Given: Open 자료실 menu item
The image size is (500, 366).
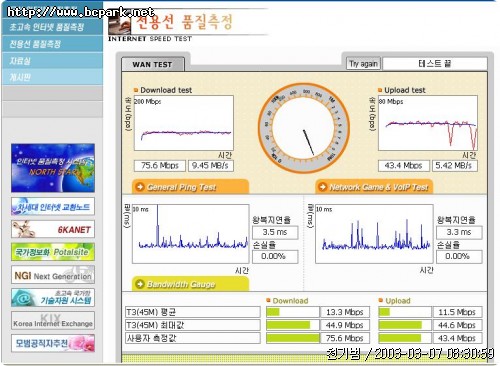Looking at the screenshot, I should (52, 61).
